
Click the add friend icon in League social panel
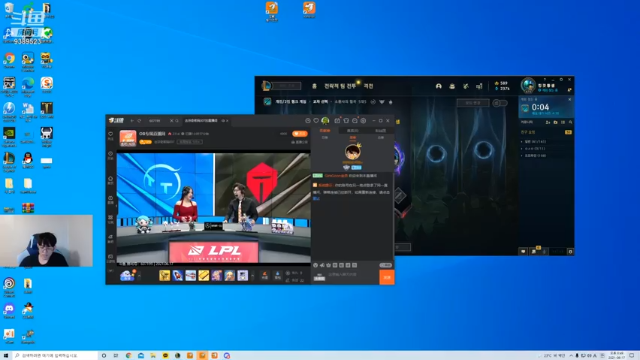click(548, 122)
